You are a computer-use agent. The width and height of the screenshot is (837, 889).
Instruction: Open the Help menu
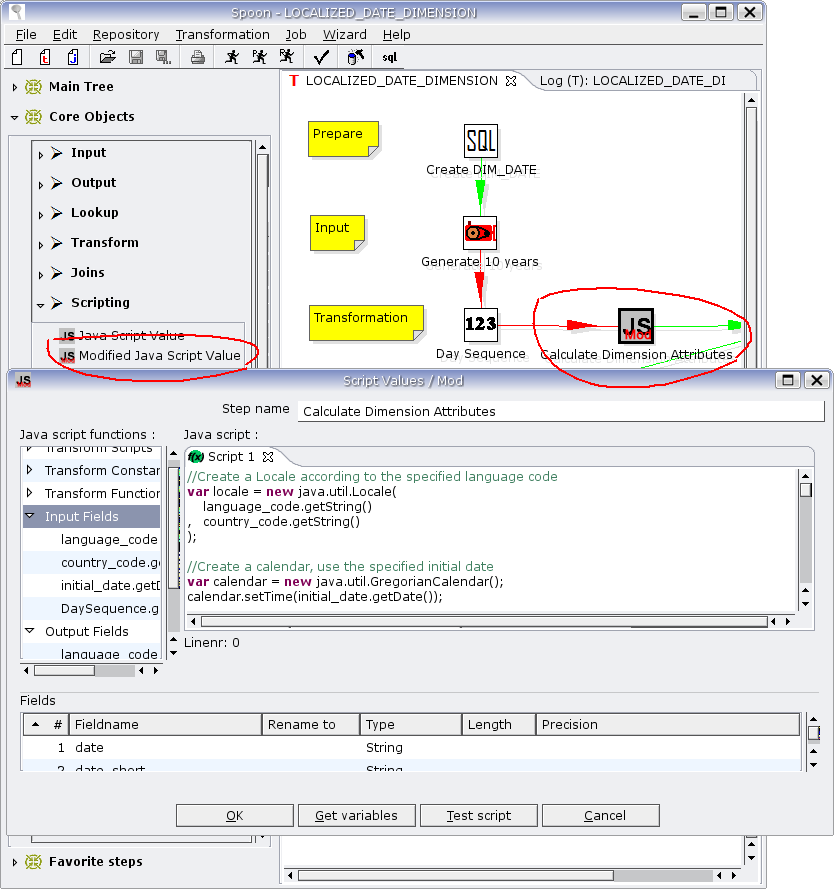click(396, 35)
